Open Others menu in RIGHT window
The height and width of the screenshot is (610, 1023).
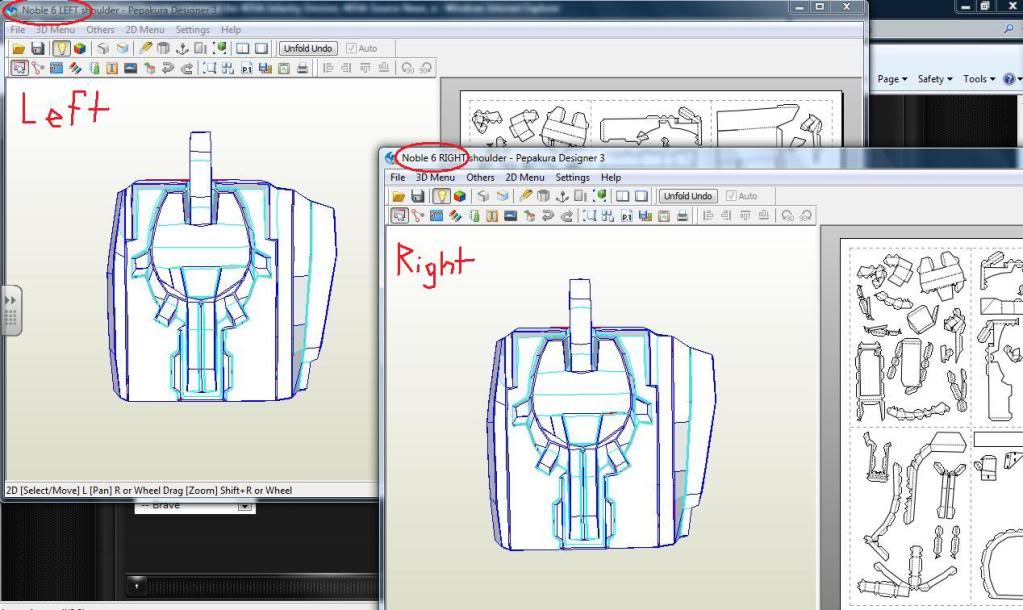[480, 177]
